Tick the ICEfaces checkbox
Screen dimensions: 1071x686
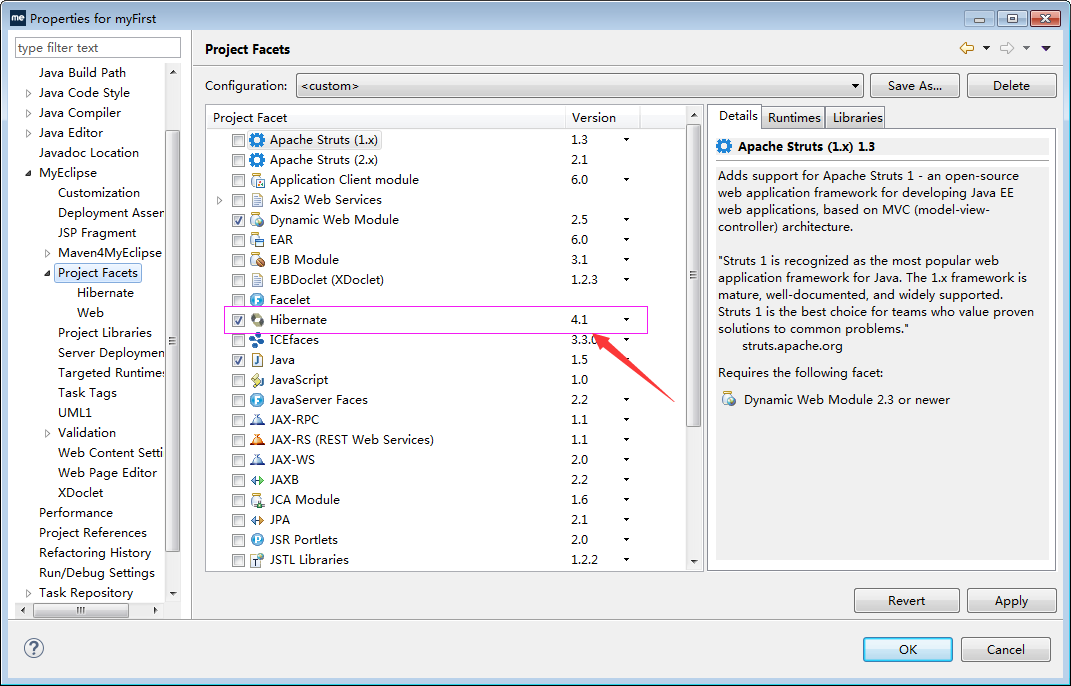pyautogui.click(x=238, y=340)
